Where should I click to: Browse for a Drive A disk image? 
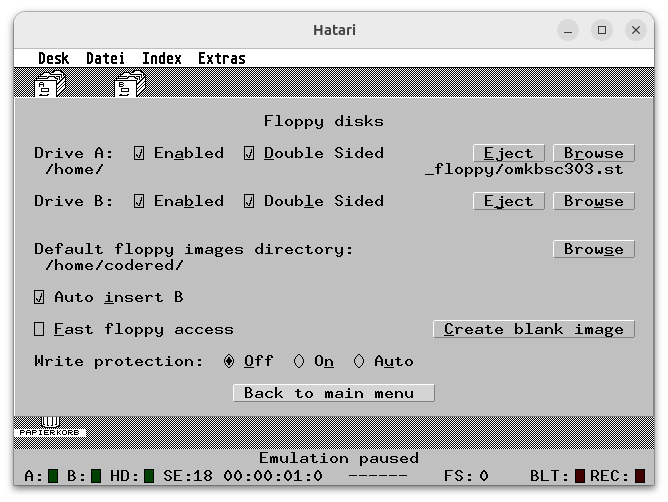pos(594,153)
